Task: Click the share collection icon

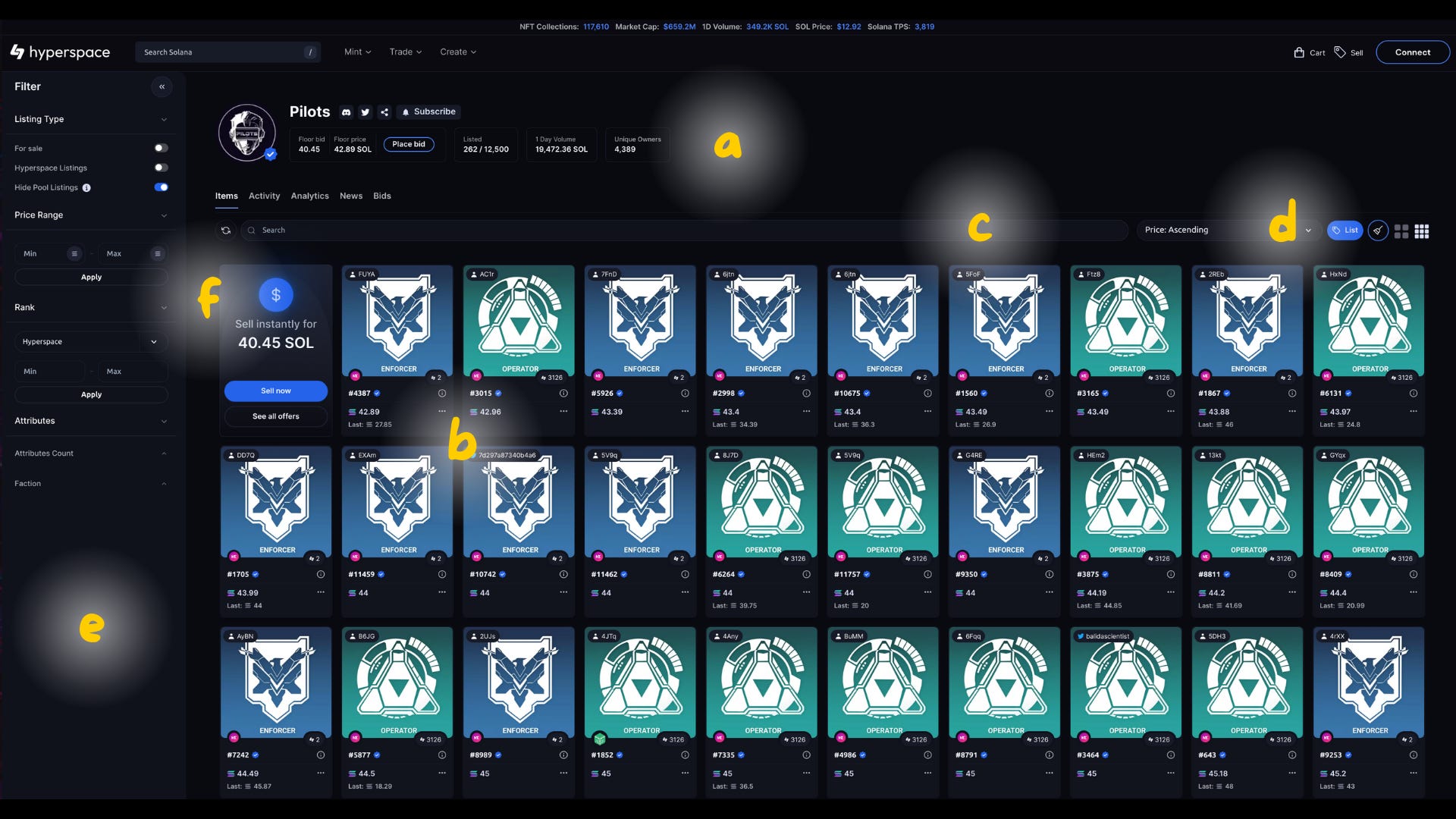Action: [x=384, y=112]
